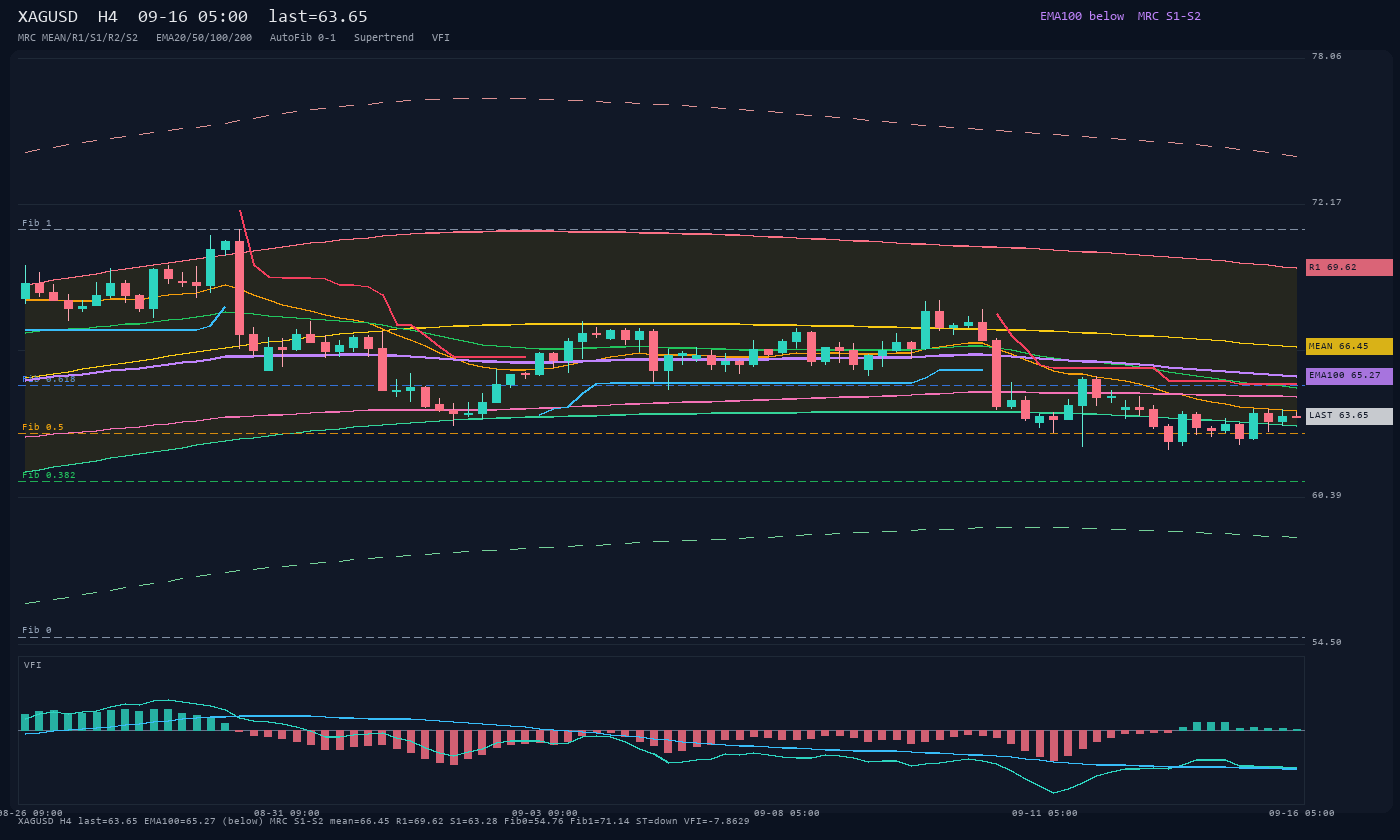Select the VFI legend entry in the header
Screen dimensions: 1400x840
441,38
